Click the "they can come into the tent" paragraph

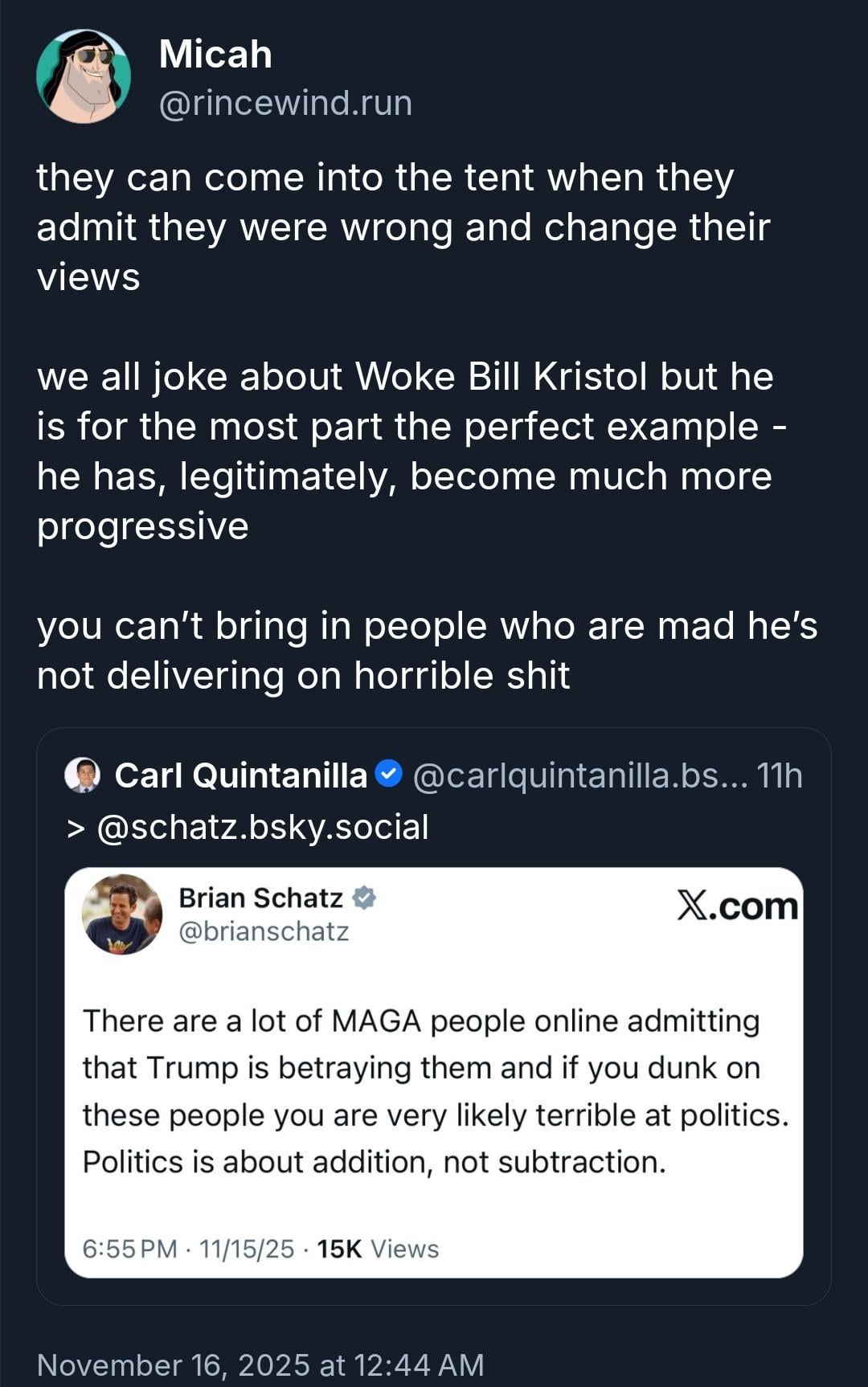[x=402, y=227]
